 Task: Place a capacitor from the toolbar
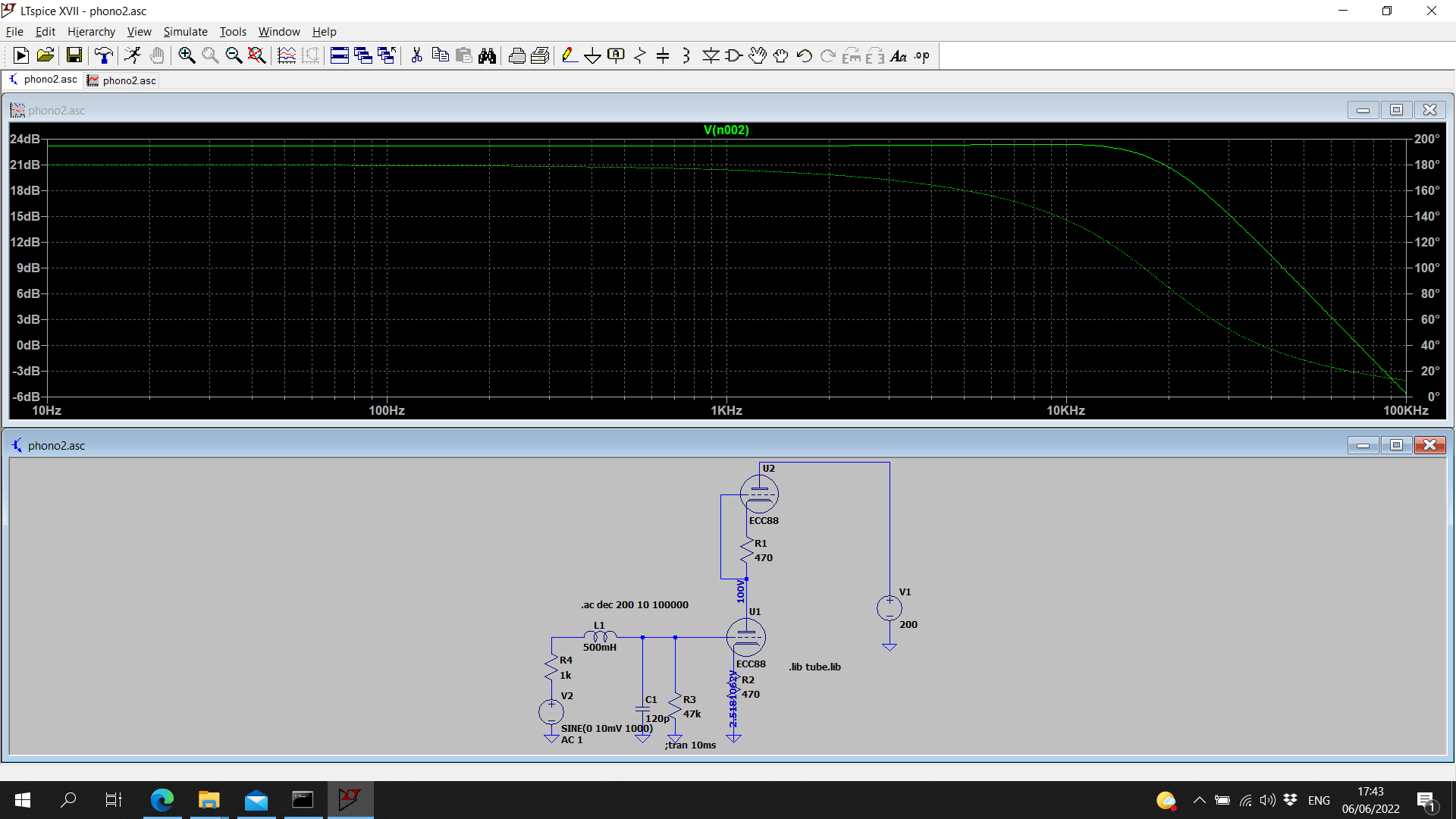pos(663,55)
